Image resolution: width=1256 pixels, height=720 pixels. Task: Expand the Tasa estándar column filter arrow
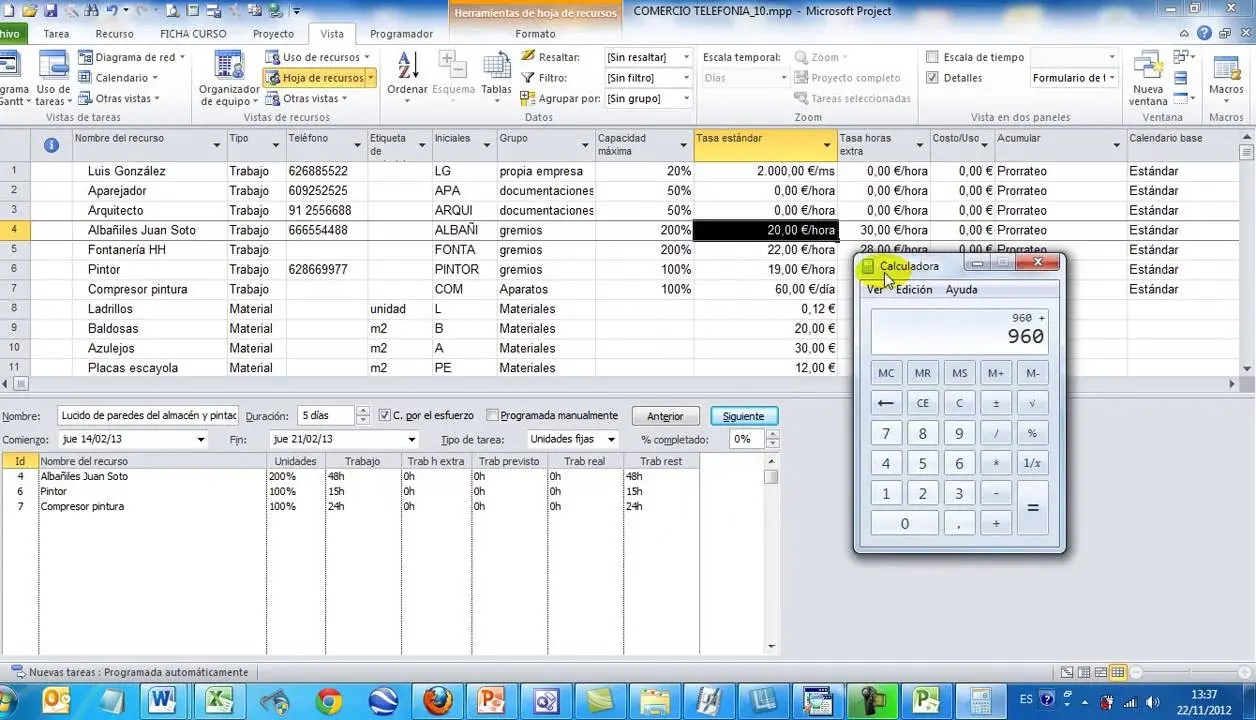tap(827, 146)
